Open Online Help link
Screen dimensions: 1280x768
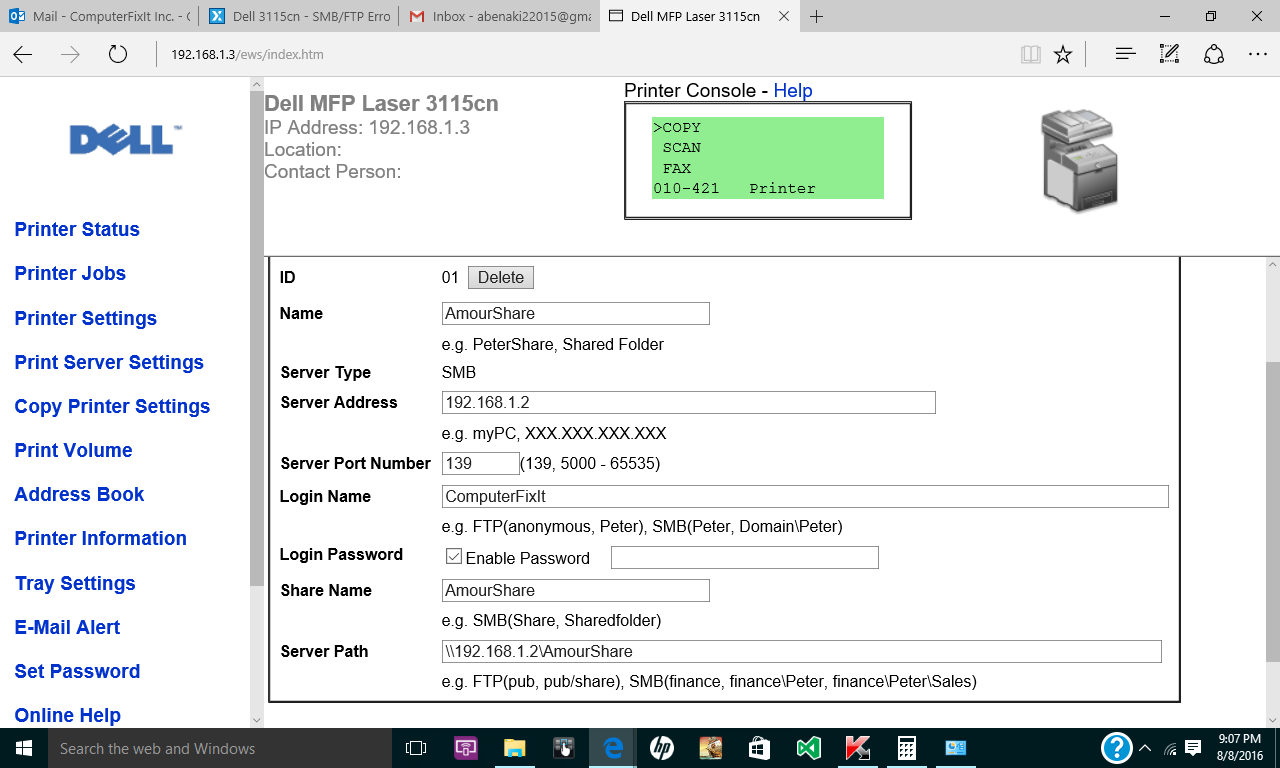tap(67, 715)
